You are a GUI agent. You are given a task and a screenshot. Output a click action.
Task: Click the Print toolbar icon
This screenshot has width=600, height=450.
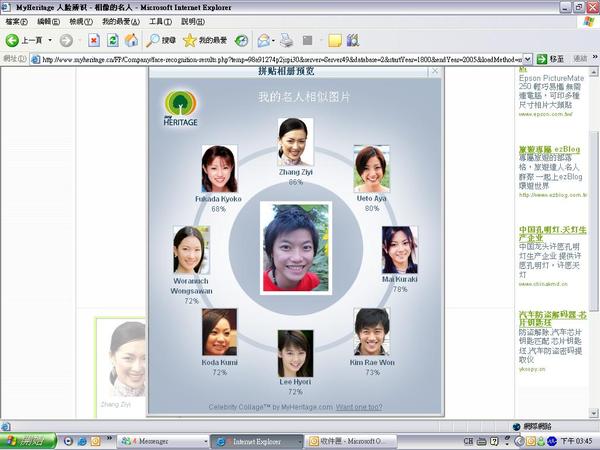click(286, 40)
